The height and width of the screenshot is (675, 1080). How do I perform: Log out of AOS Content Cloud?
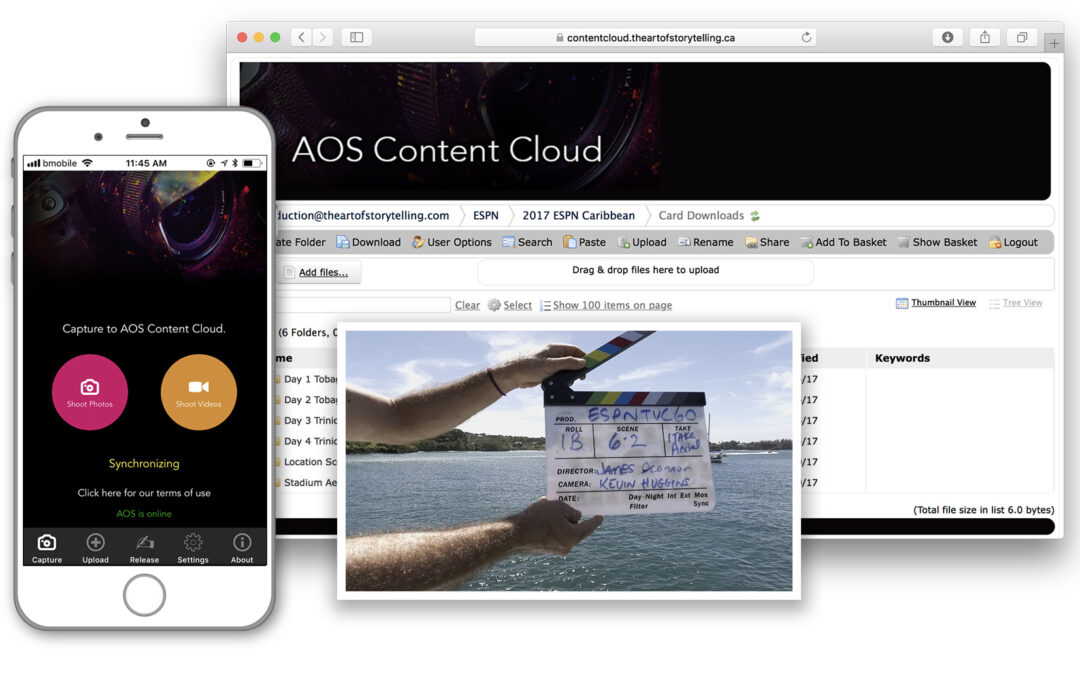coord(1013,242)
